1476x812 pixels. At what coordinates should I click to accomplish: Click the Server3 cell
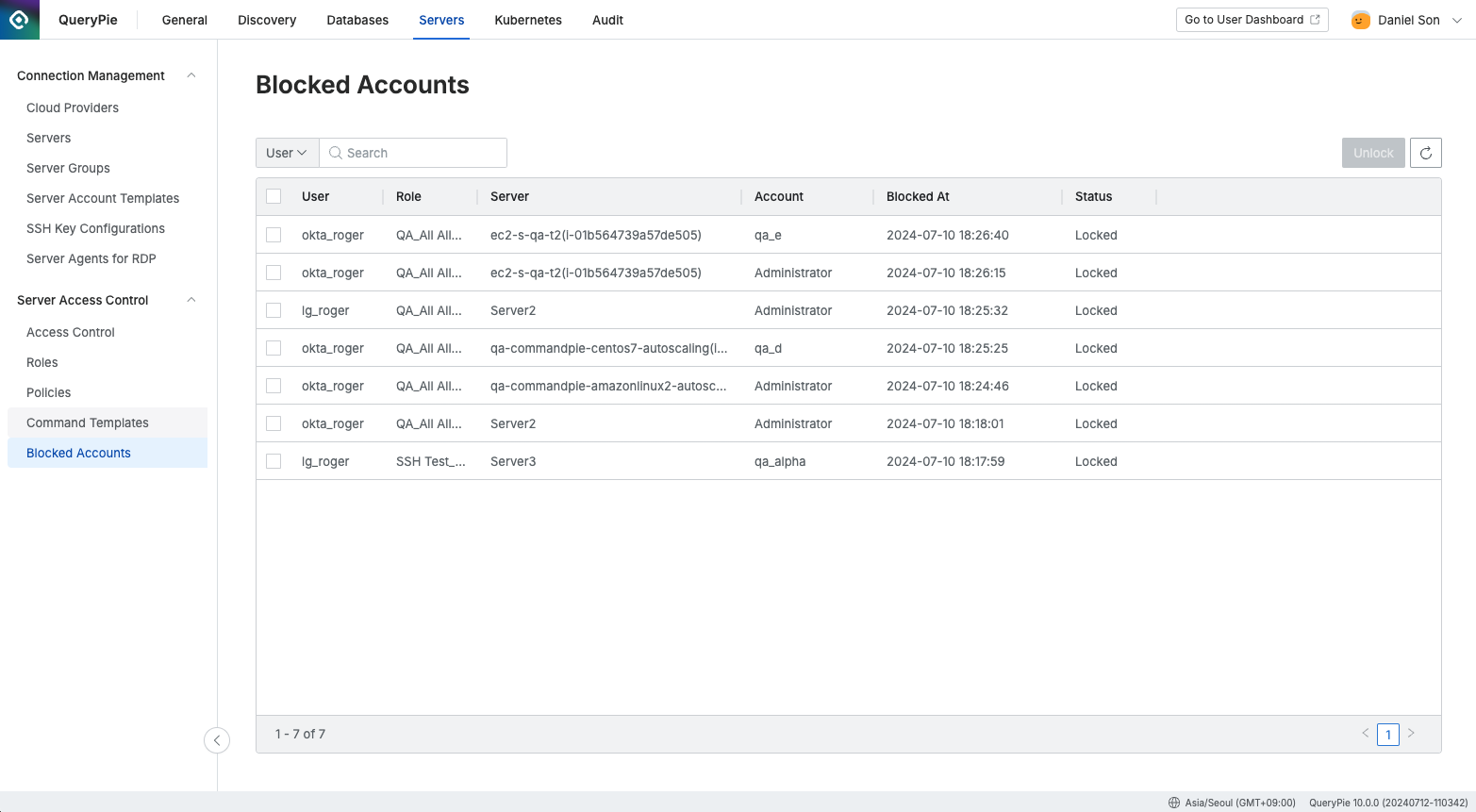513,461
